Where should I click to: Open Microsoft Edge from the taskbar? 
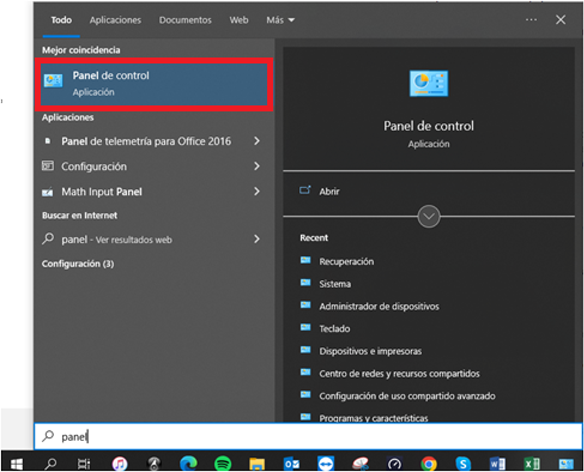click(x=188, y=464)
